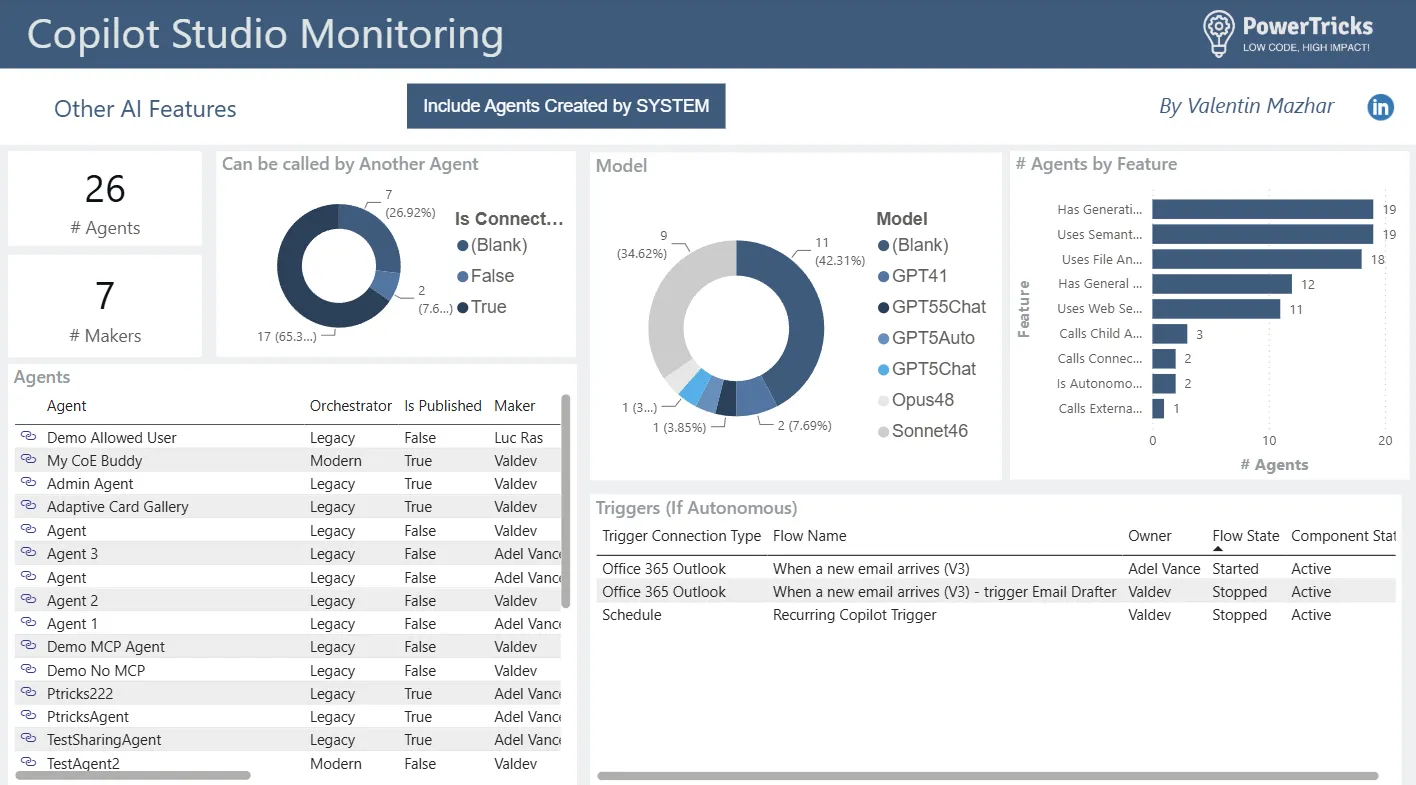Sort Agents table by Is Published column

(443, 406)
